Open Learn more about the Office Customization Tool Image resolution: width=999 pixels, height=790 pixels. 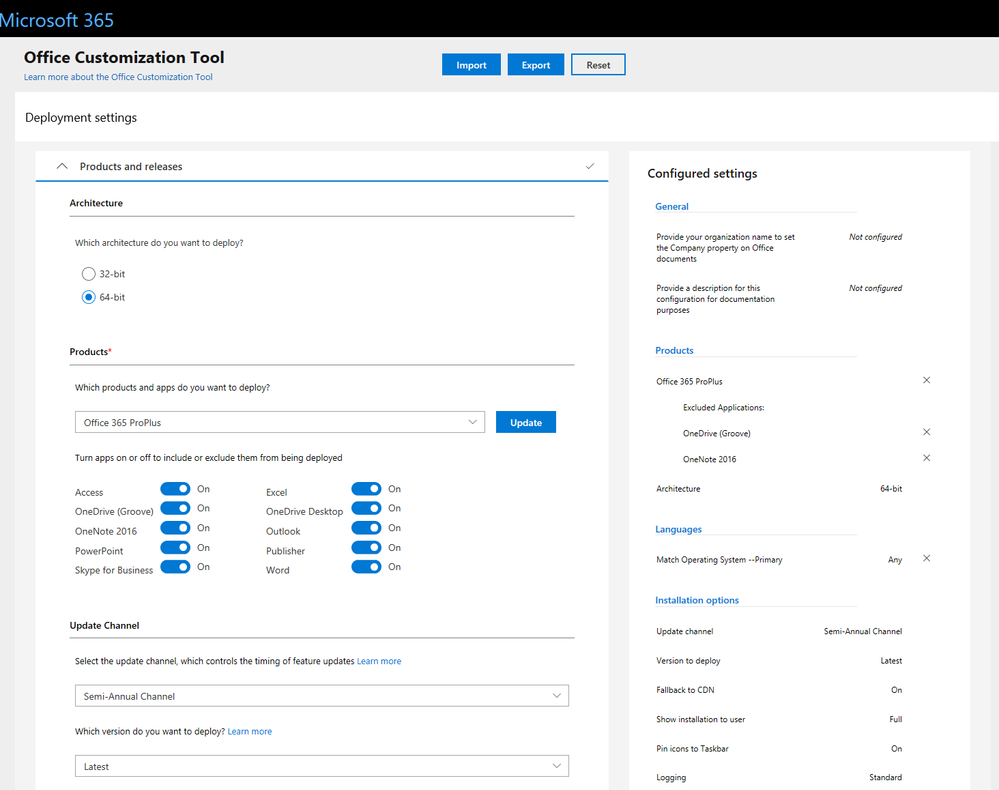tap(118, 77)
